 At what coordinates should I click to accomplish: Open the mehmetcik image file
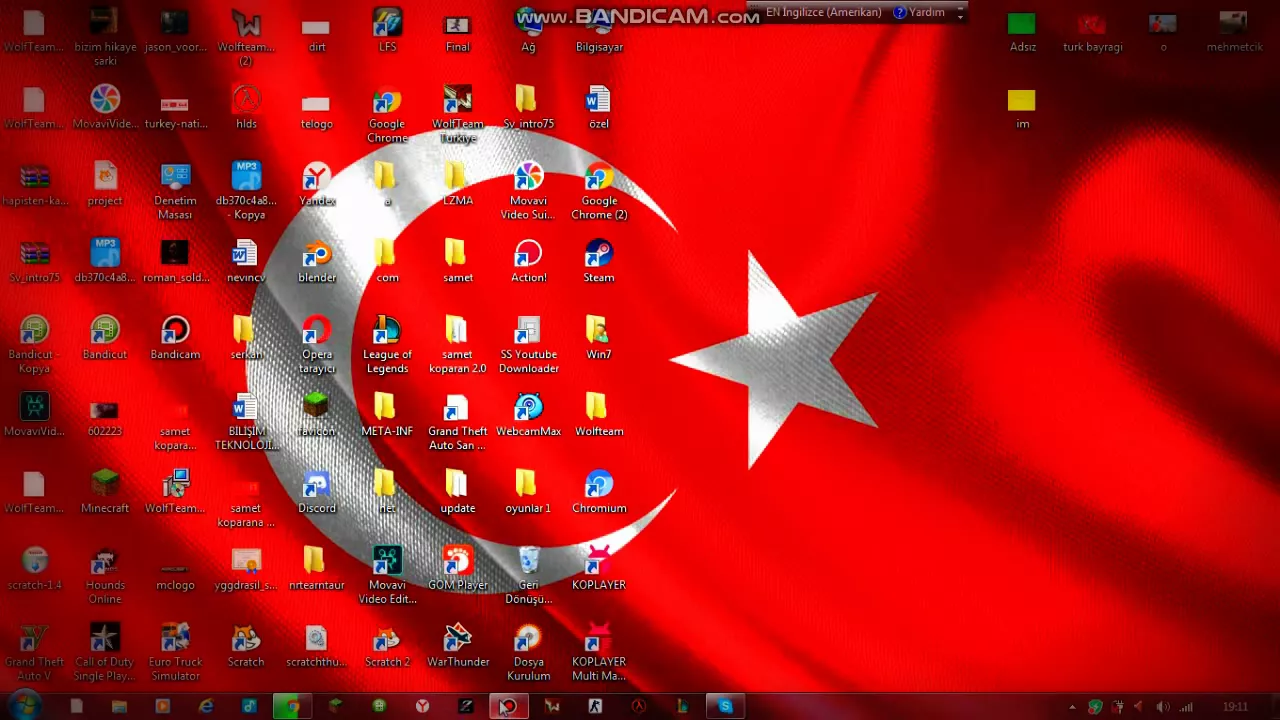[1234, 30]
